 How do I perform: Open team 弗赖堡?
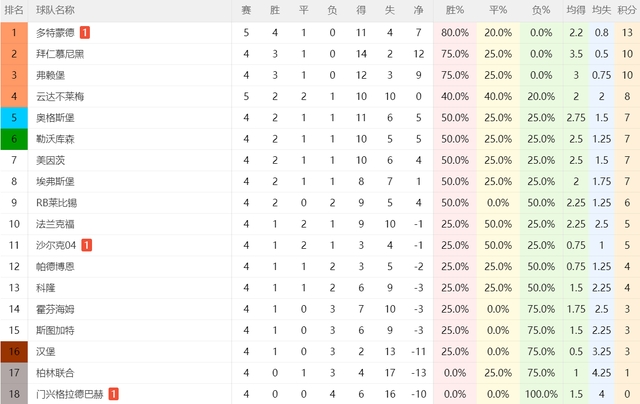[51, 75]
